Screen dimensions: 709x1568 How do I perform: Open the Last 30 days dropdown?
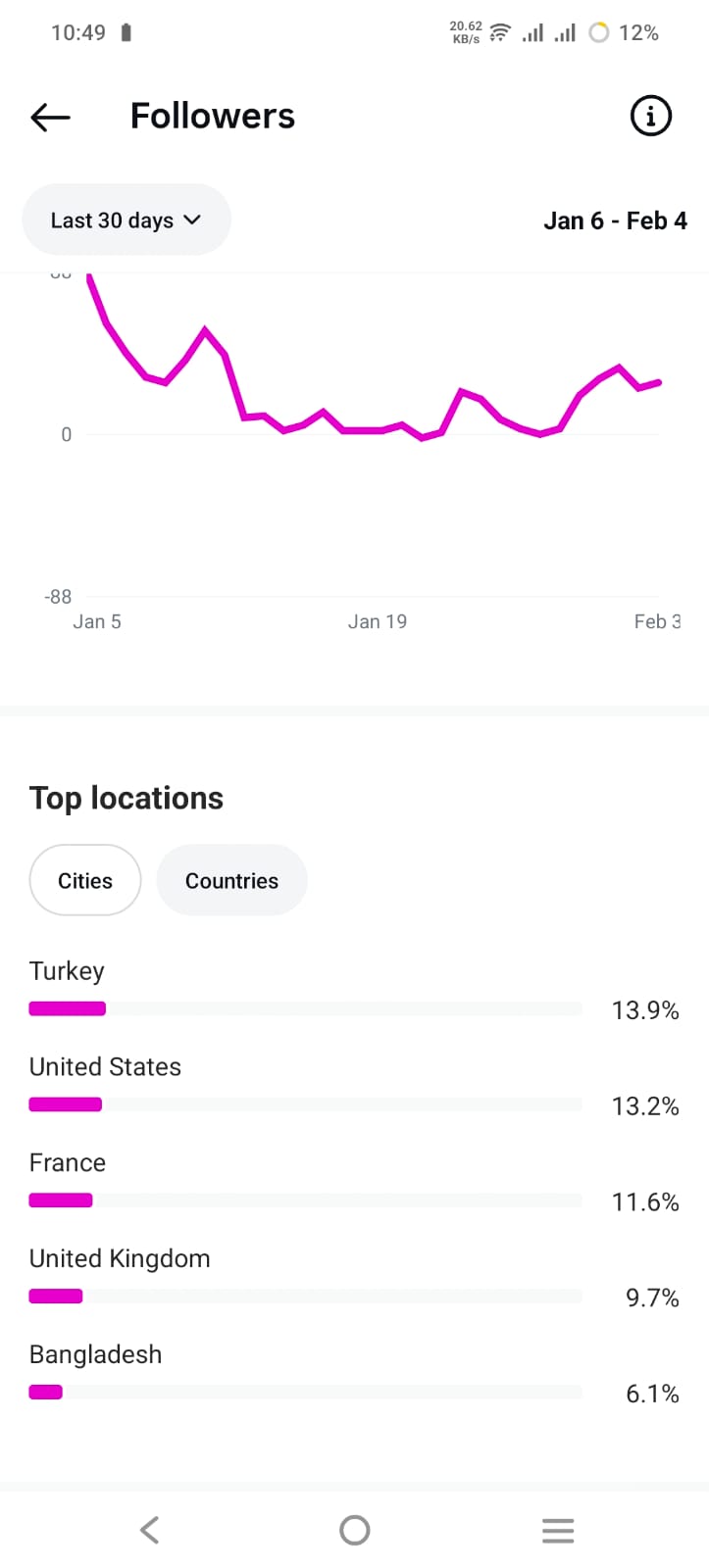[x=126, y=220]
